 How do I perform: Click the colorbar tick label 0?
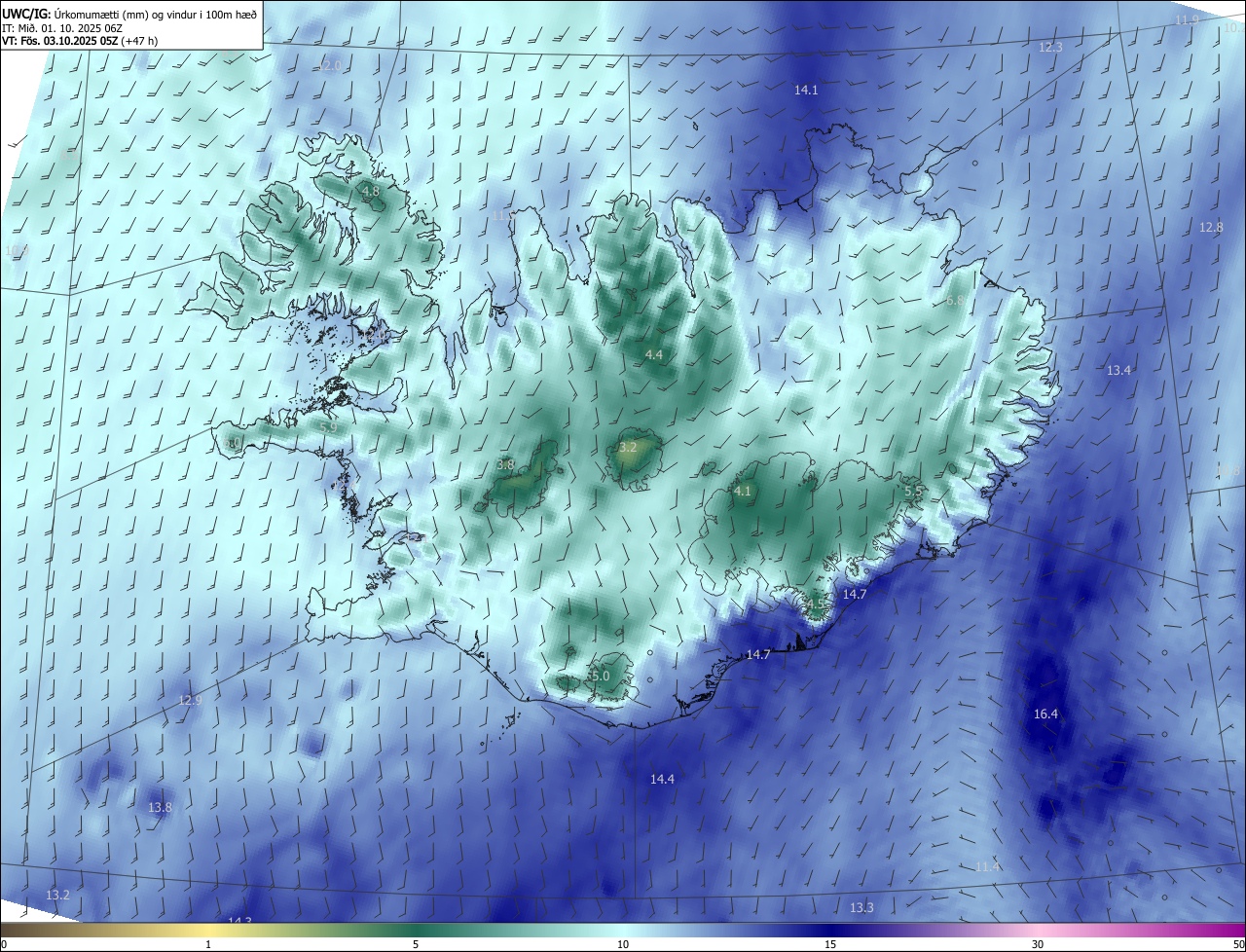coord(4,944)
